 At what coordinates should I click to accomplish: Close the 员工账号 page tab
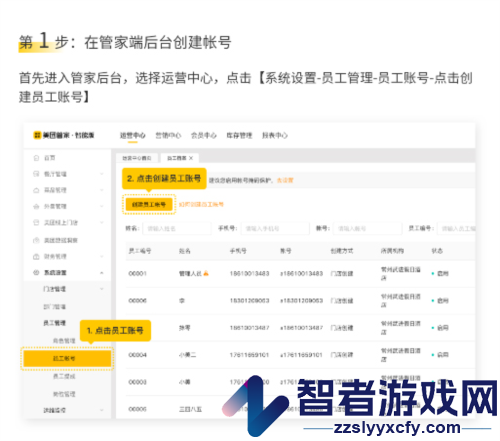click(x=191, y=158)
